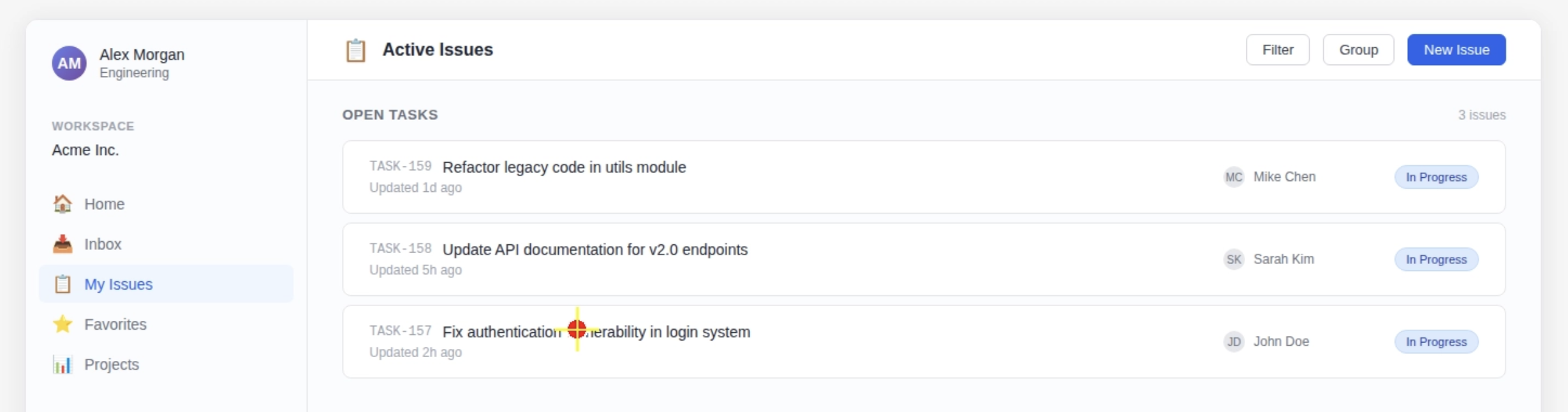The width and height of the screenshot is (1568, 412).
Task: Click the My Issues clipboard icon
Action: (x=63, y=284)
